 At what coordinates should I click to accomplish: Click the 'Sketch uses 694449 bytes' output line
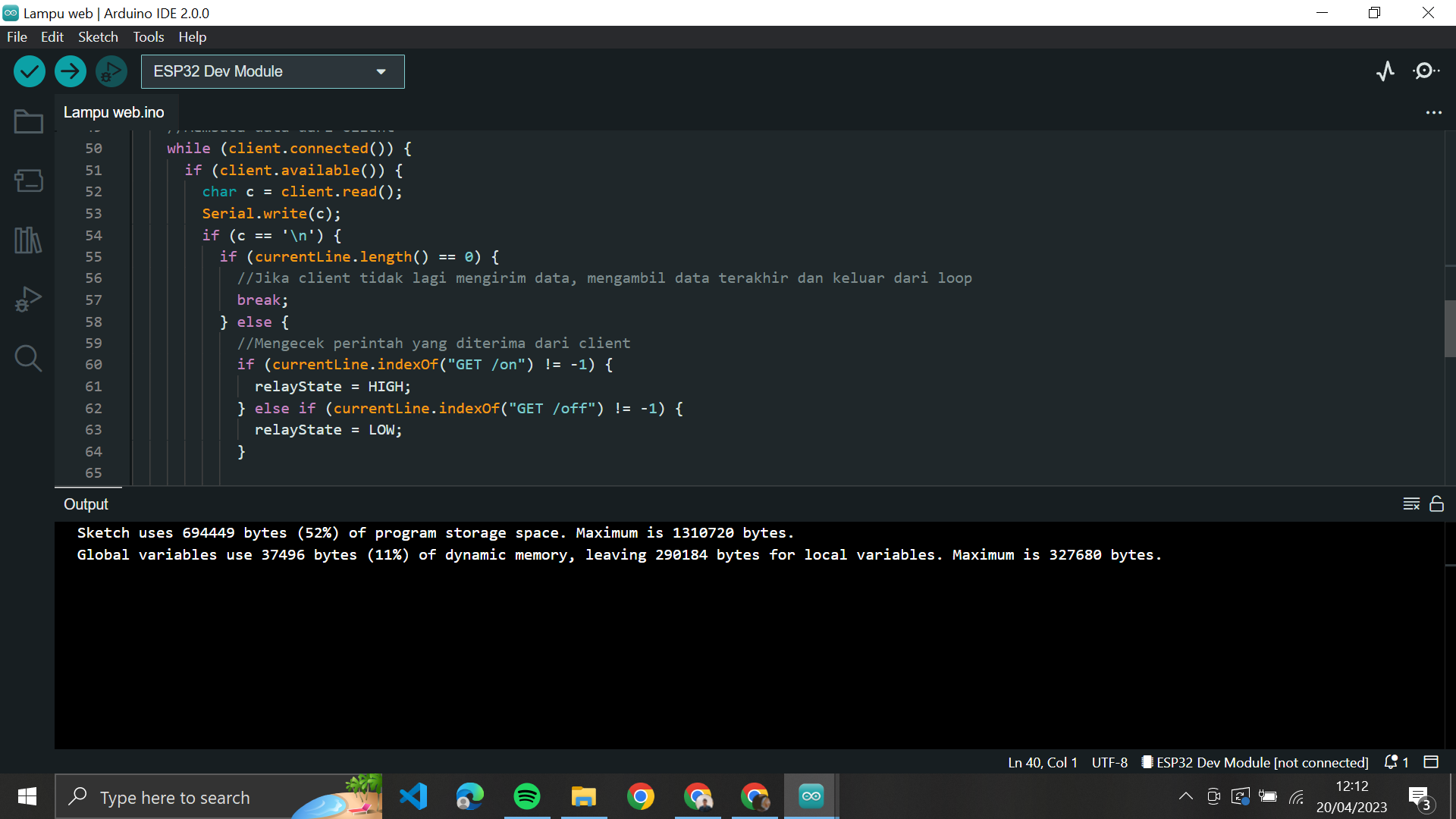[x=435, y=533]
